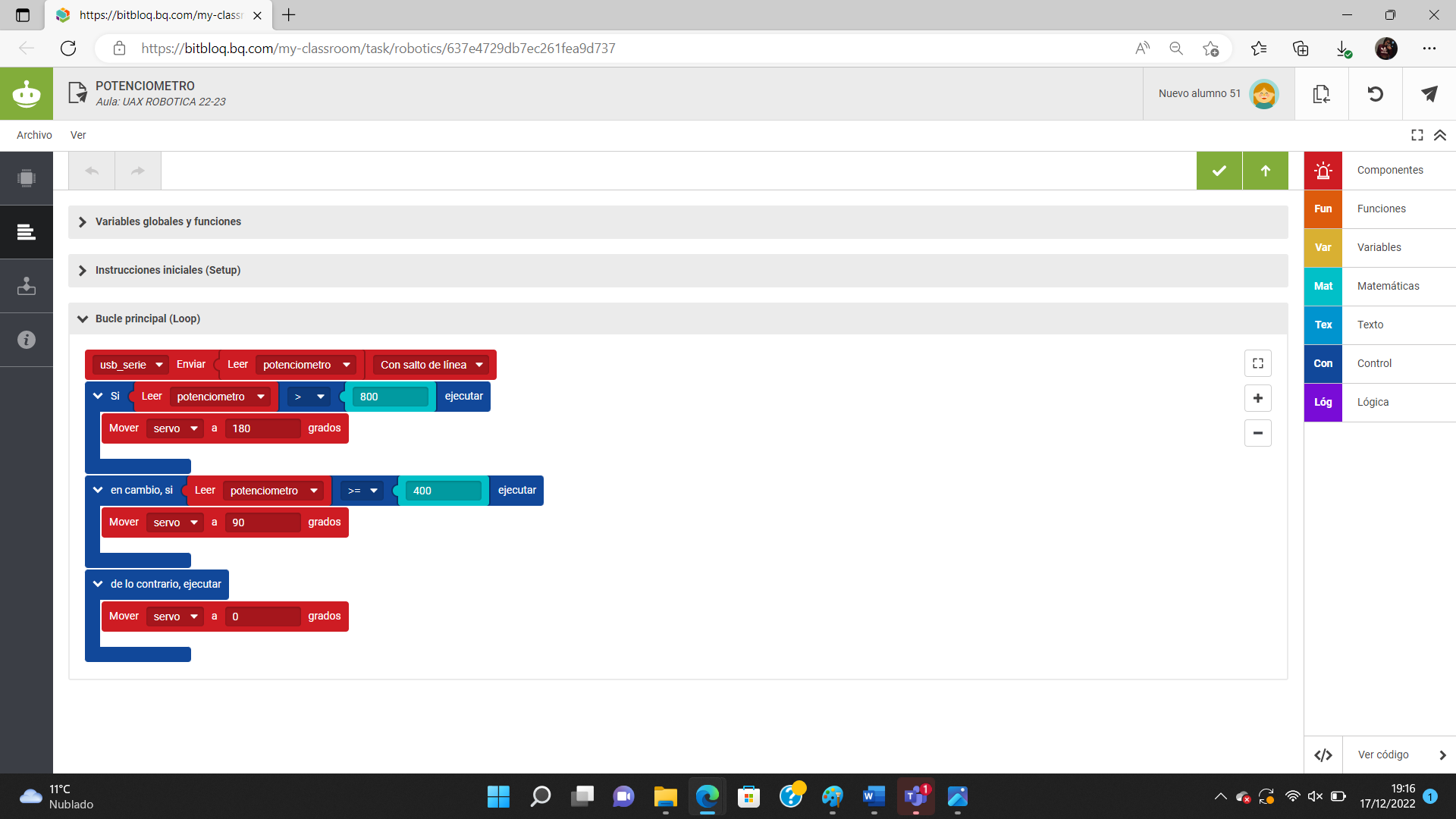The image size is (1456, 819).
Task: Open the Con salto de línea dropdown
Action: (429, 364)
